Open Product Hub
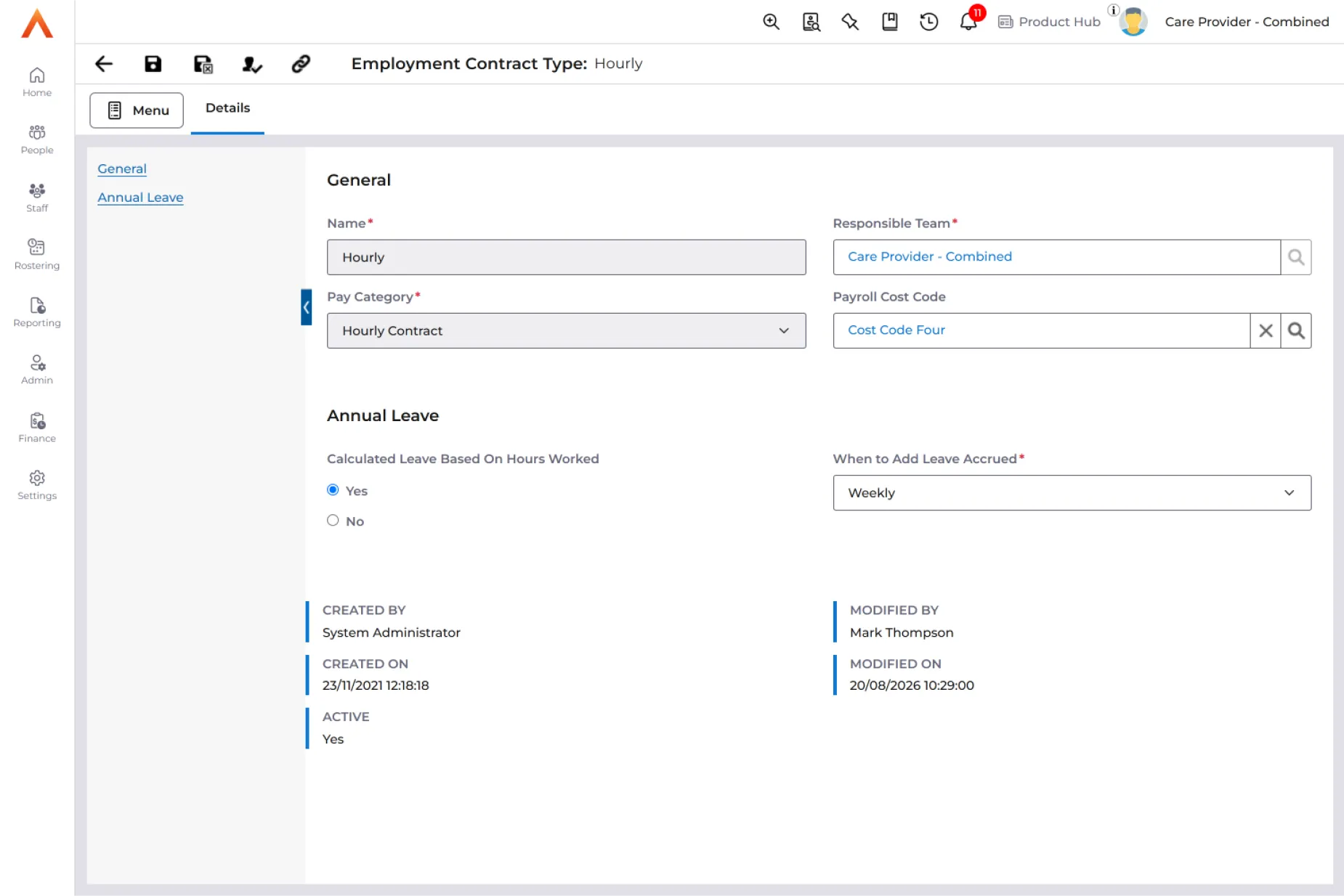Screen dimensions: 1344x896 click(x=1049, y=22)
